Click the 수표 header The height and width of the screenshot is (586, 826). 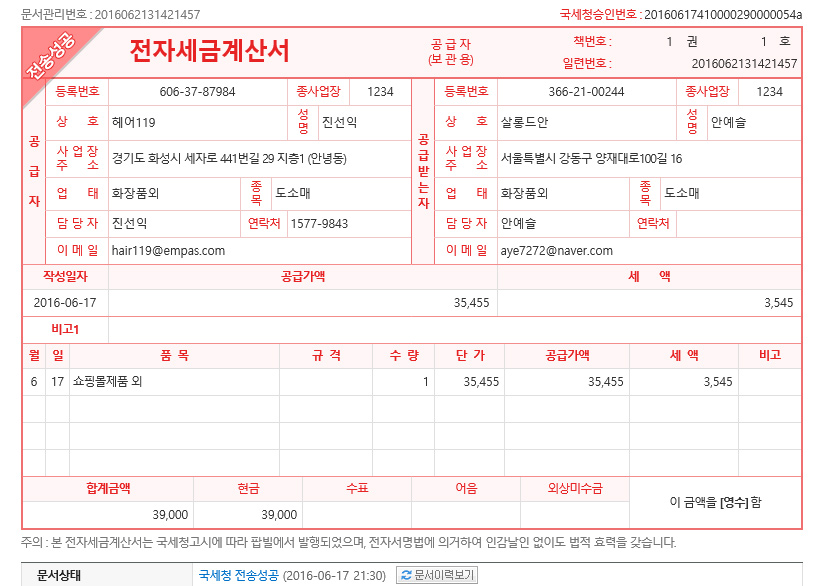[357, 489]
